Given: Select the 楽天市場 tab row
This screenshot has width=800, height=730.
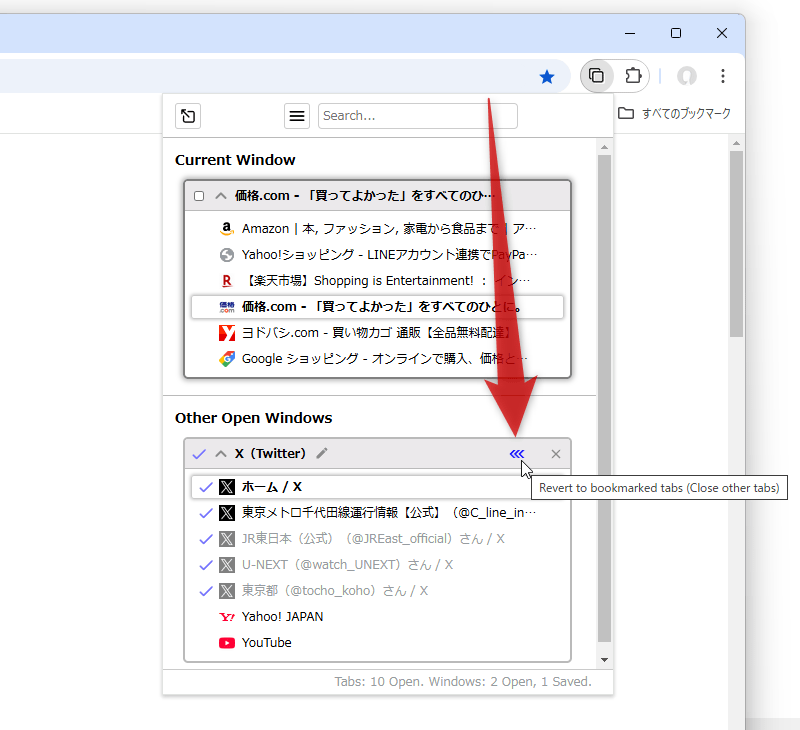Looking at the screenshot, I should (377, 281).
